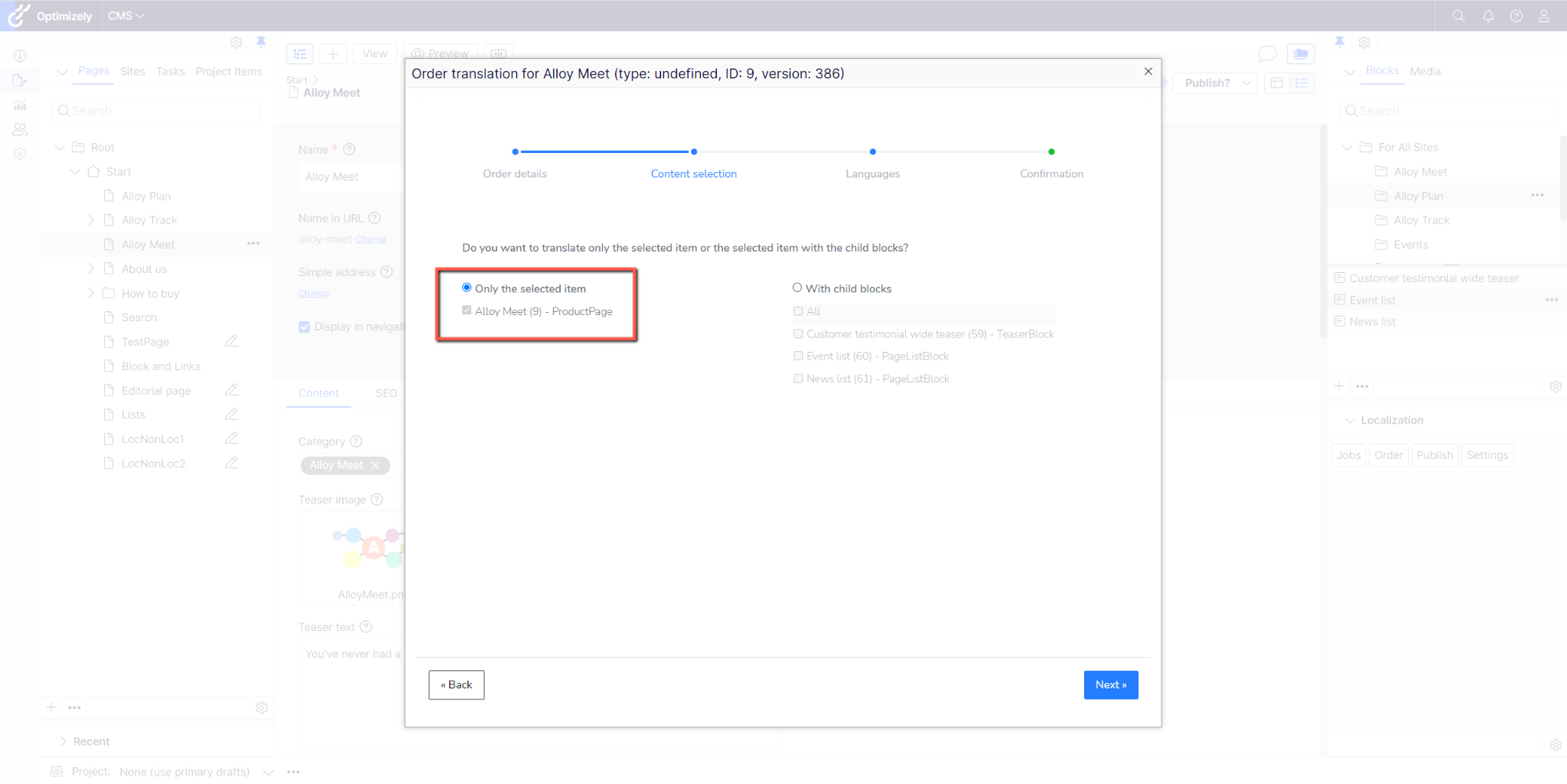
Task: Open Publish options dropdown arrow
Action: pyautogui.click(x=1247, y=83)
